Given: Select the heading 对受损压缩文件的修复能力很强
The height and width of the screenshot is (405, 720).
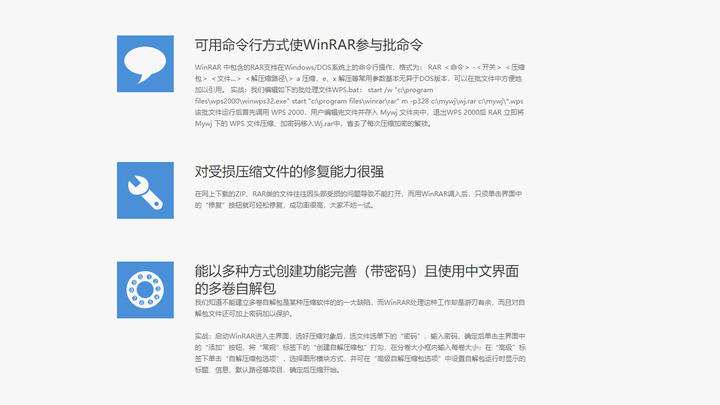Looking at the screenshot, I should tap(289, 172).
